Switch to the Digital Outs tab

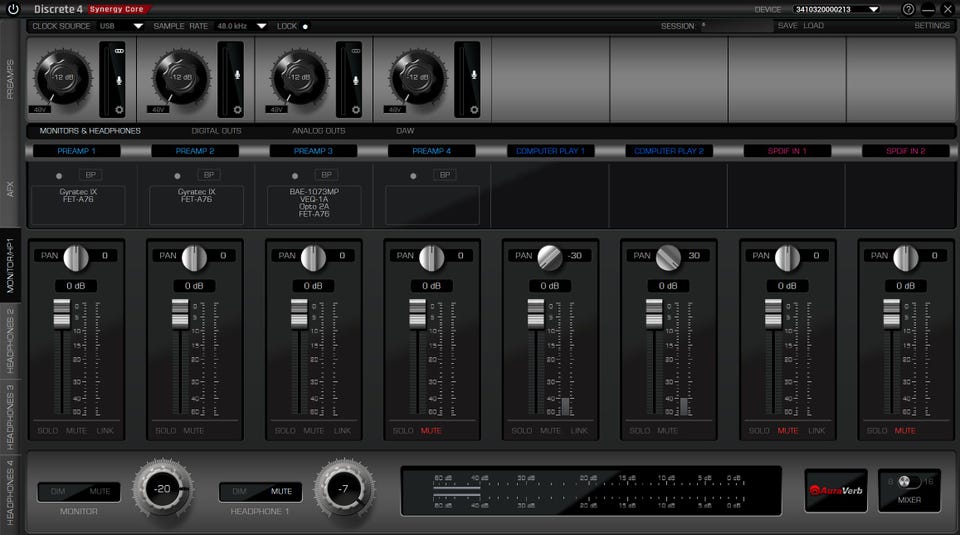click(x=216, y=131)
